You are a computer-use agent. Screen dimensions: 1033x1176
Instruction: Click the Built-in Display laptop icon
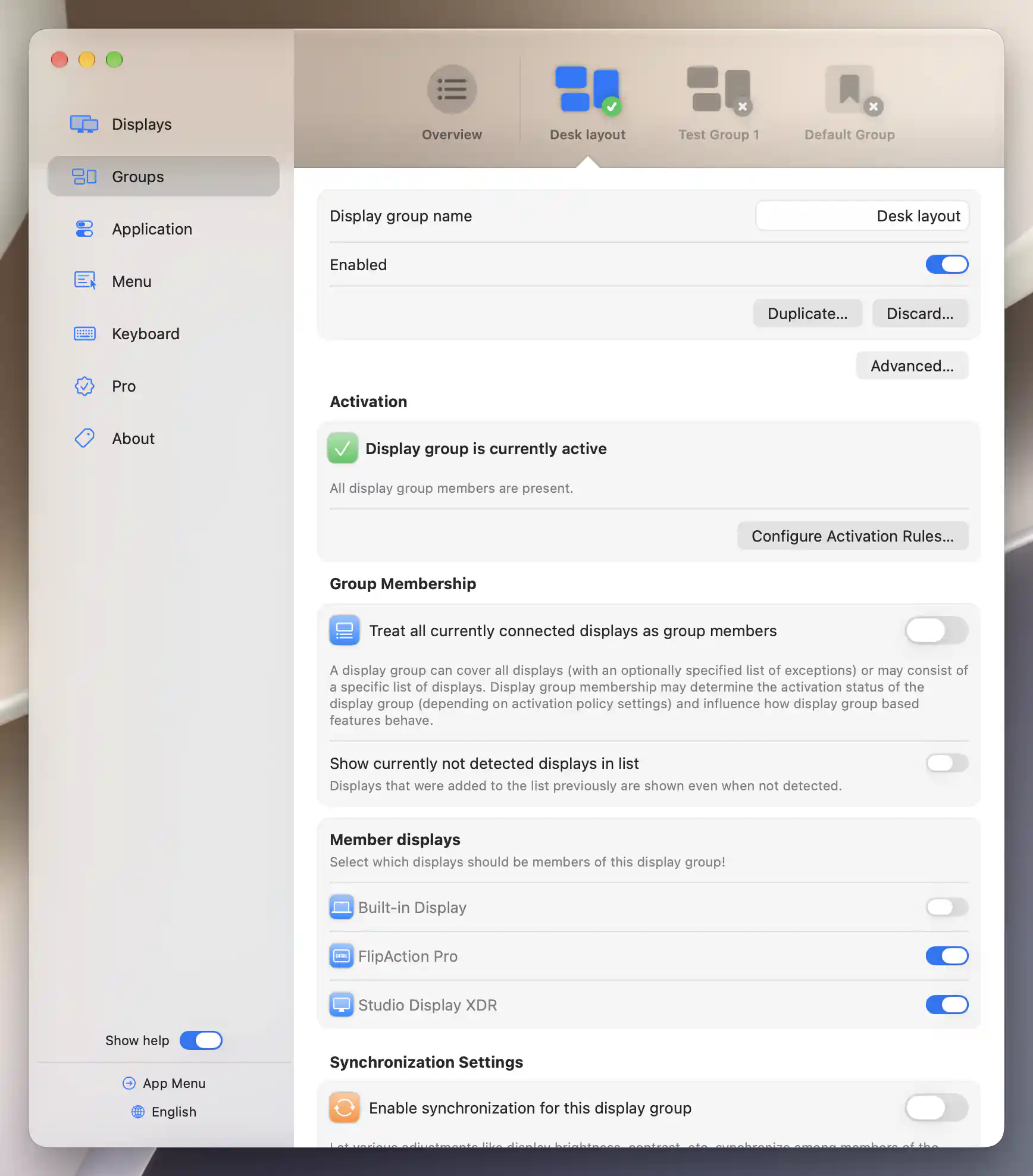[x=342, y=907]
